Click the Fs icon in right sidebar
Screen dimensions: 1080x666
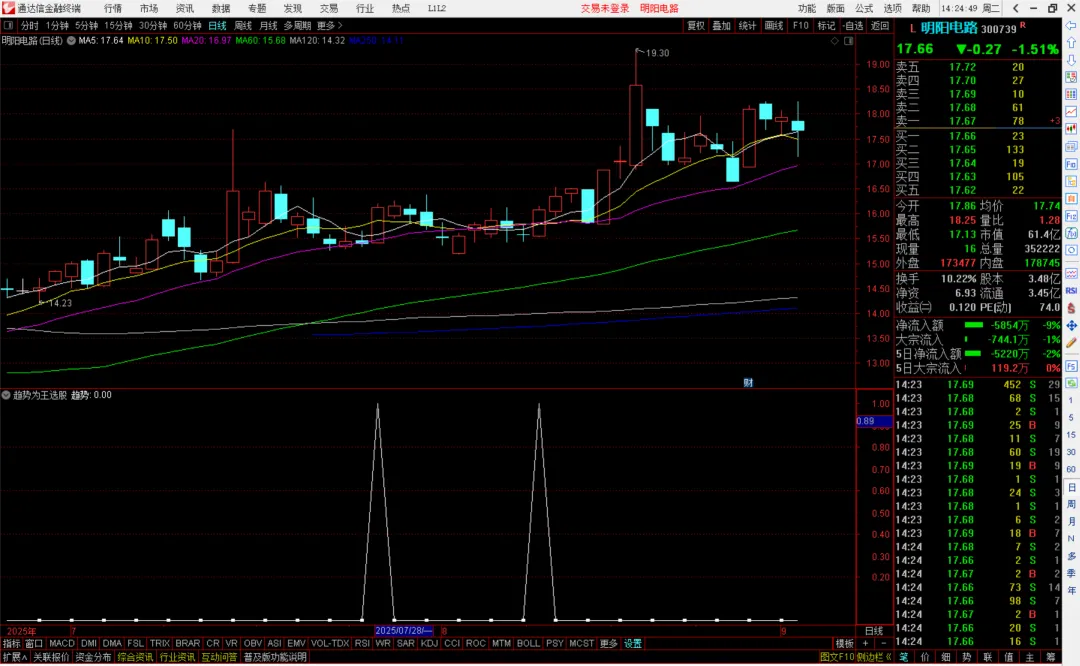(x=1071, y=366)
